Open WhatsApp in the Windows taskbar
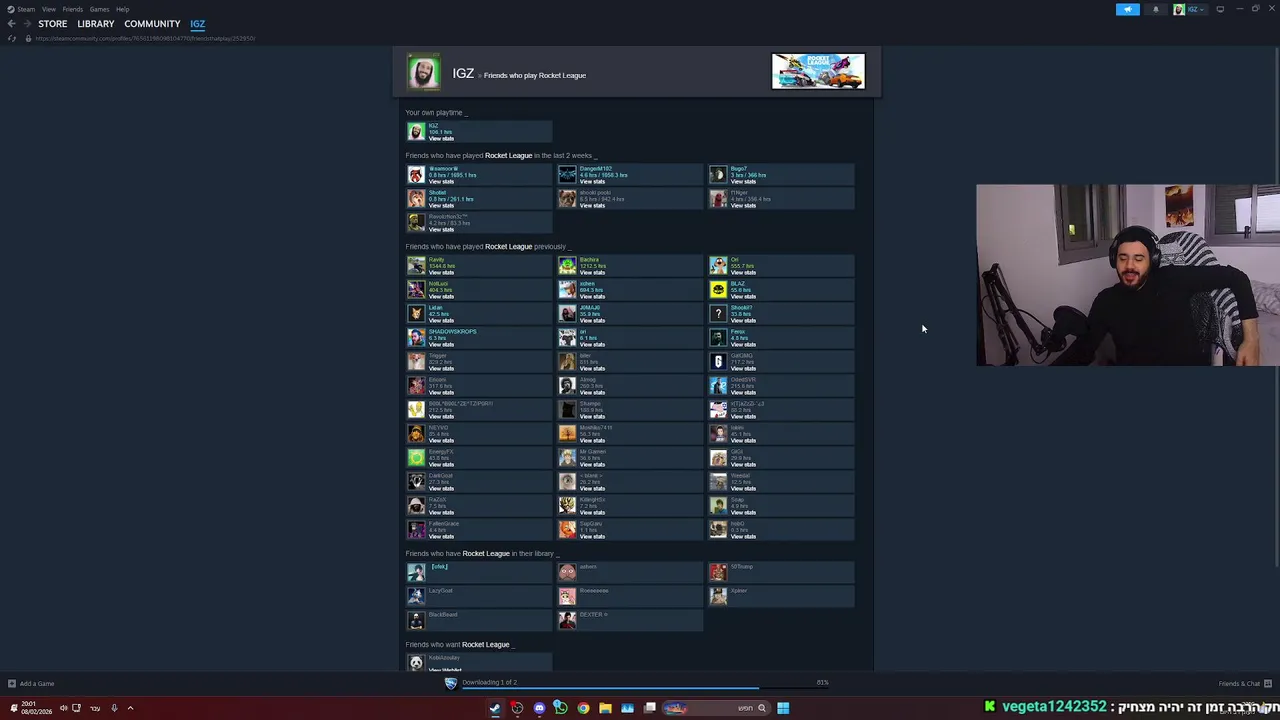The height and width of the screenshot is (720, 1280). 561,708
